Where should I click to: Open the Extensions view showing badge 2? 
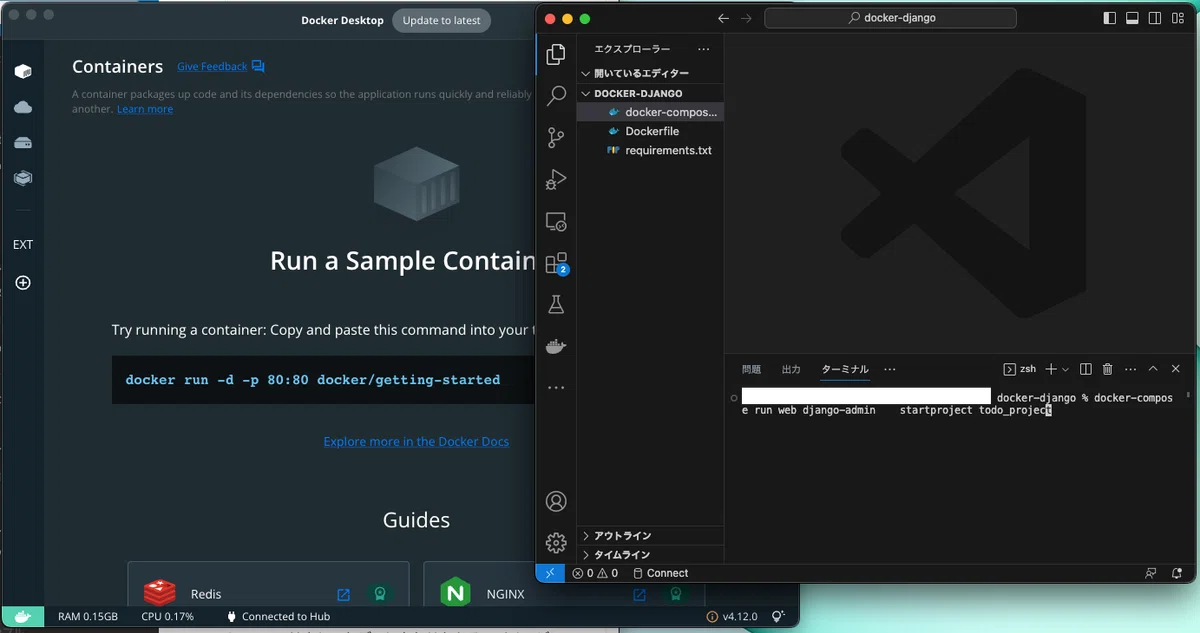(x=556, y=263)
